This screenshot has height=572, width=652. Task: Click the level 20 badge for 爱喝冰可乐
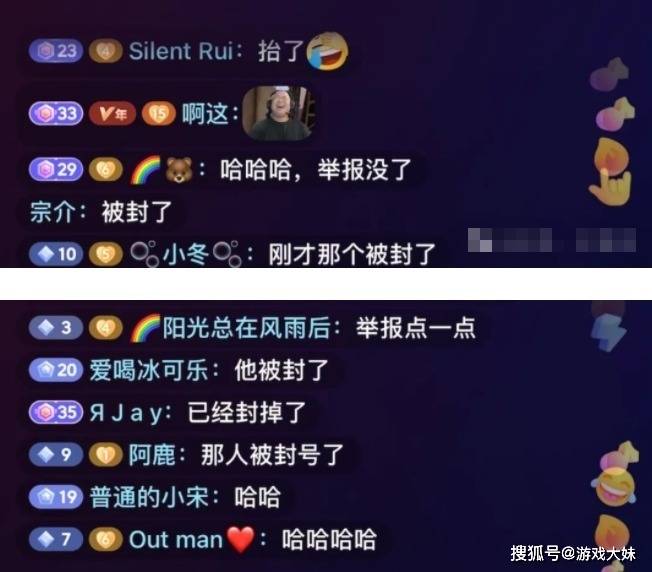click(x=56, y=370)
